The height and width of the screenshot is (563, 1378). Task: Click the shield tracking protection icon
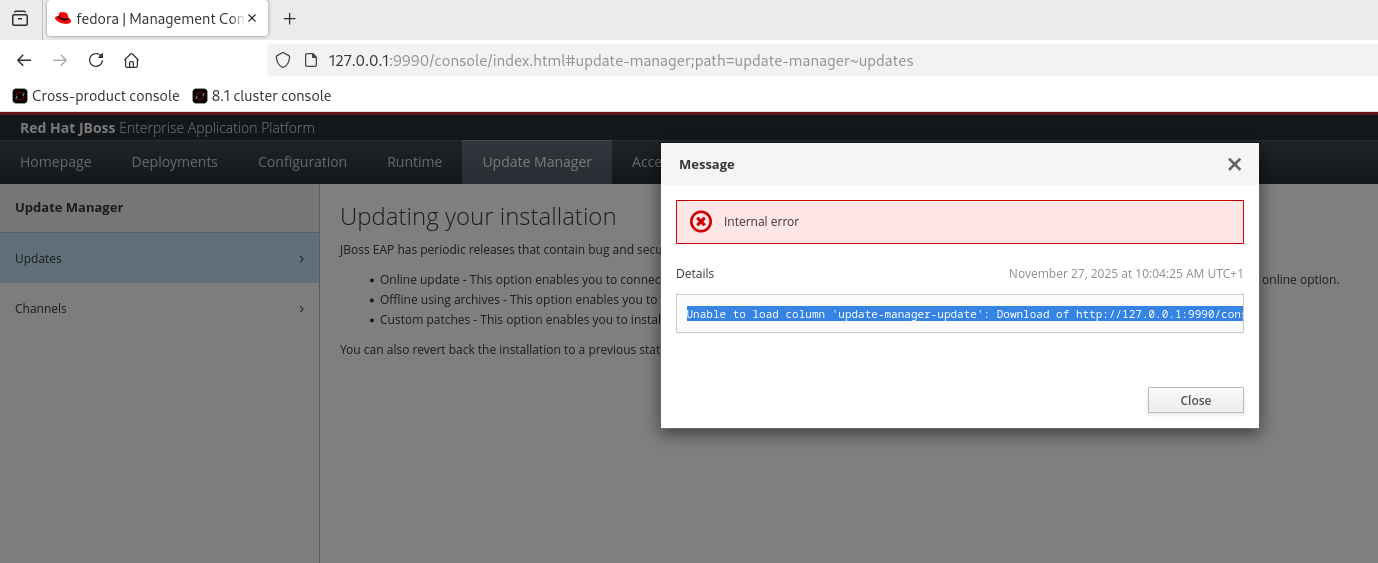click(x=283, y=60)
